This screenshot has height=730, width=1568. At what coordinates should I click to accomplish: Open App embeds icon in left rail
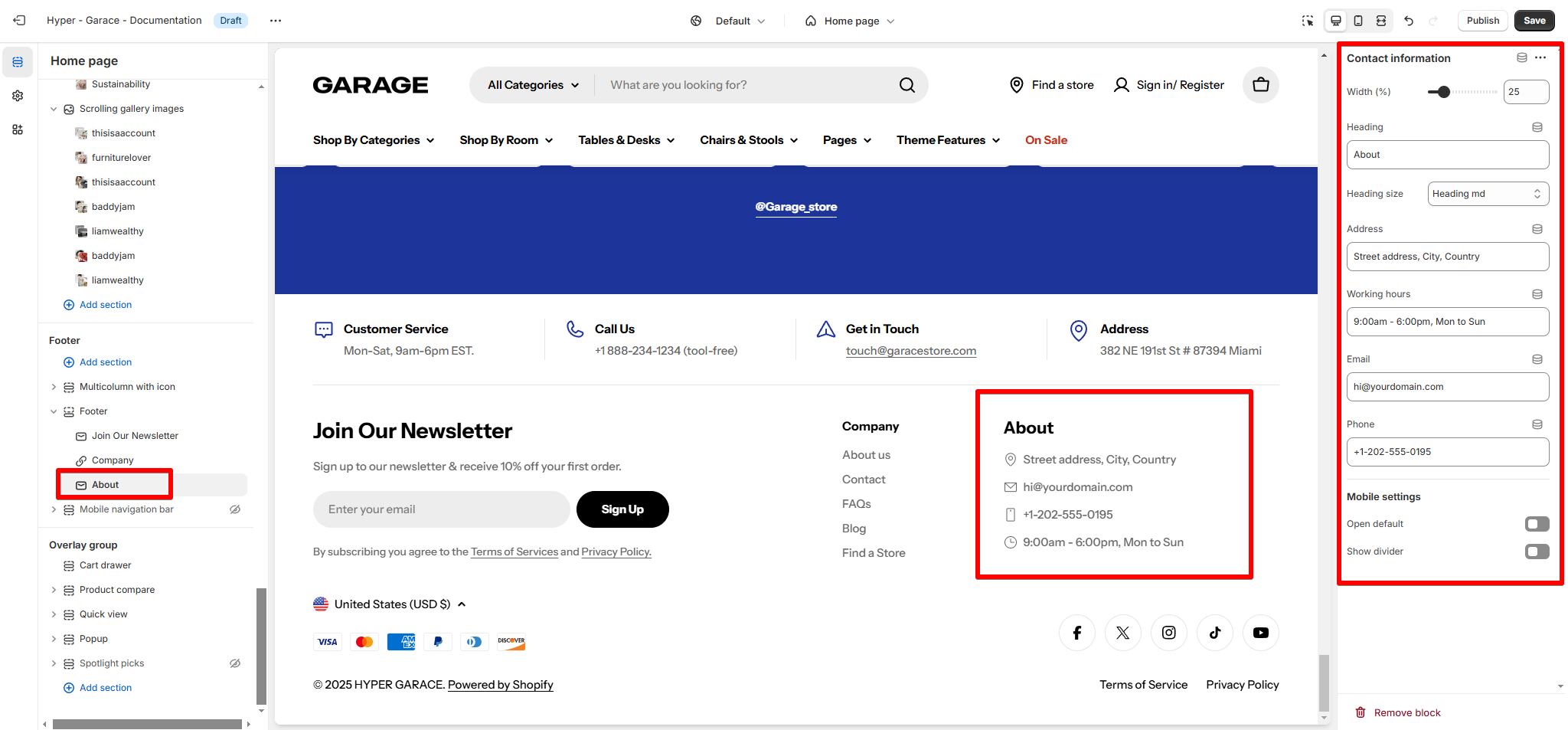pos(18,129)
